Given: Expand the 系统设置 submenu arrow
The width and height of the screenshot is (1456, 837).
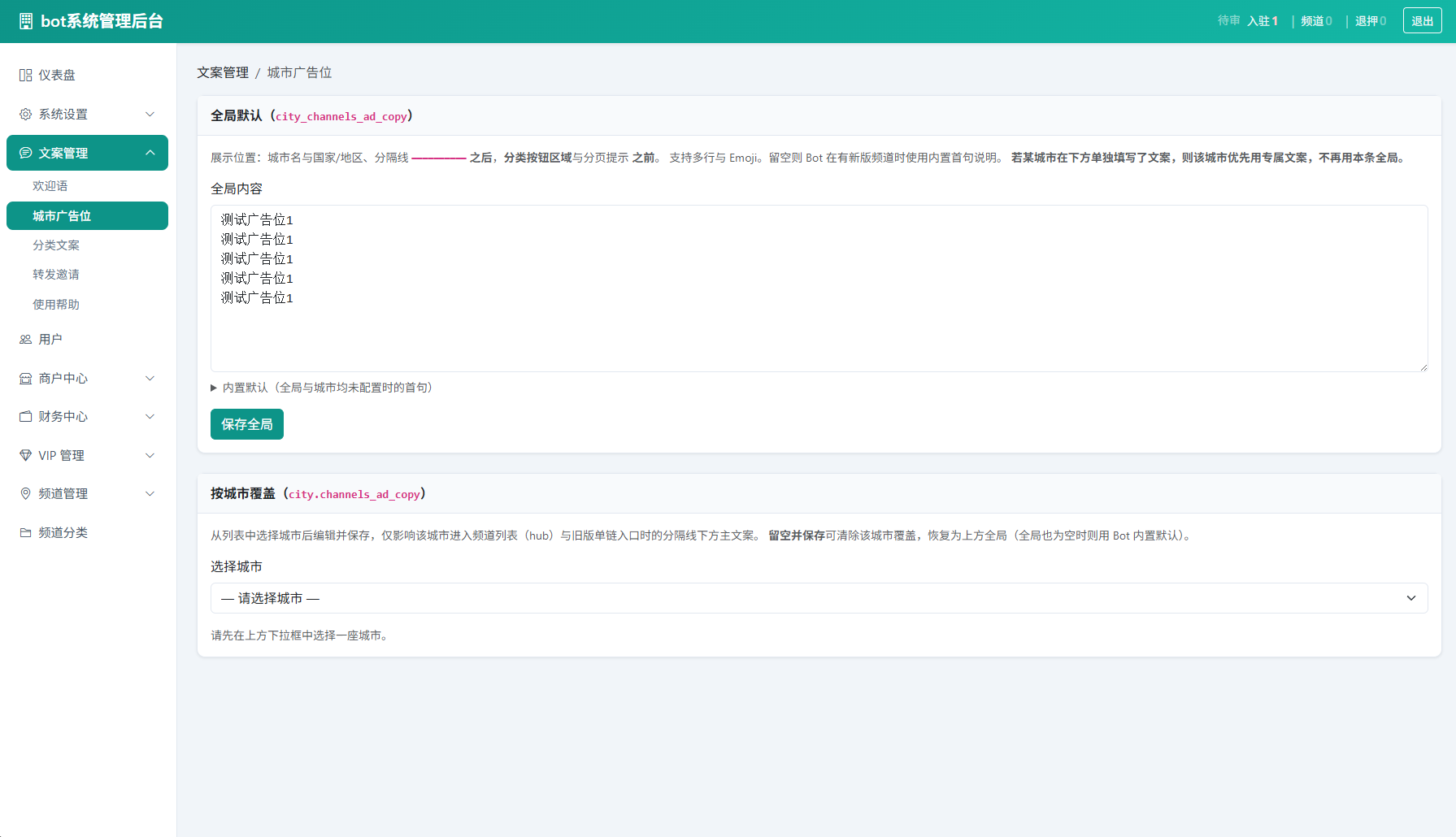Looking at the screenshot, I should (150, 115).
